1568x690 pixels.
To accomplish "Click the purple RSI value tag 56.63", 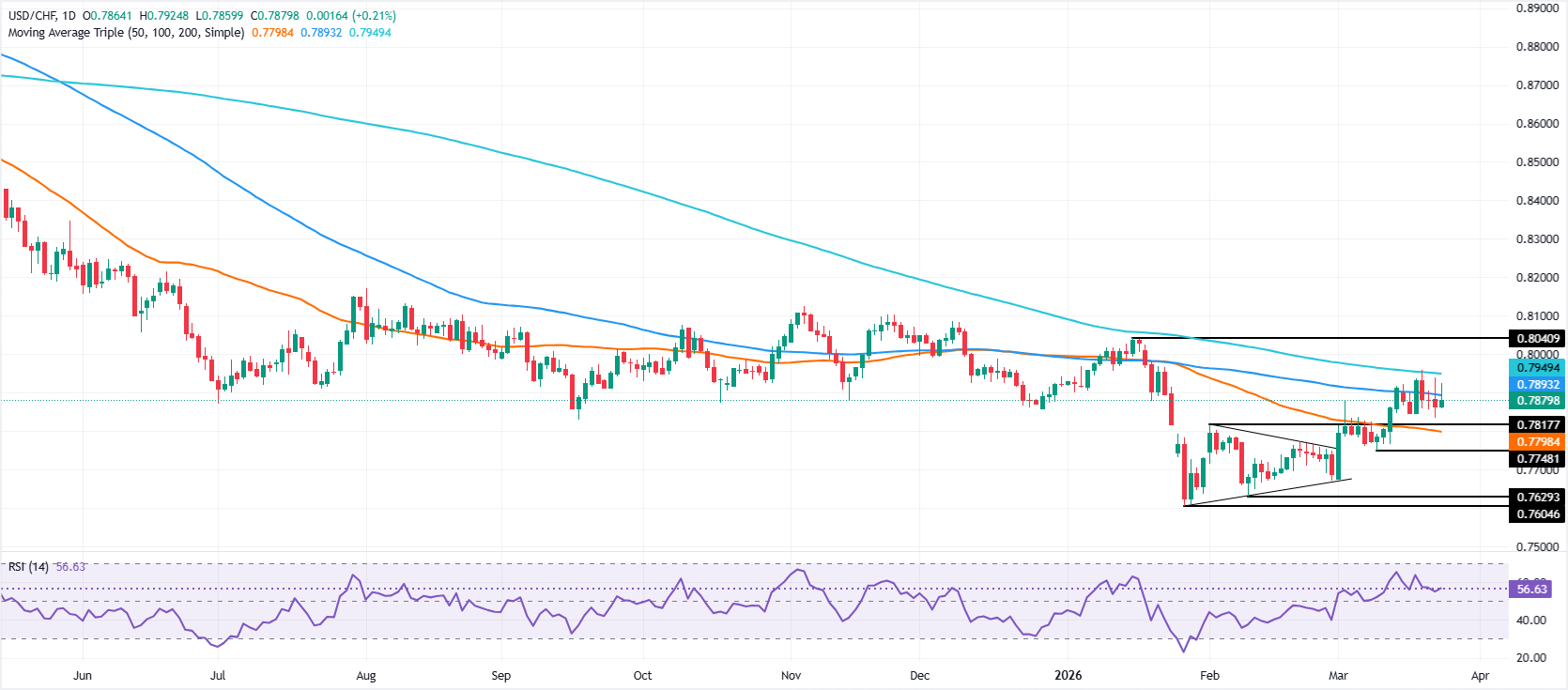I will tap(1530, 590).
